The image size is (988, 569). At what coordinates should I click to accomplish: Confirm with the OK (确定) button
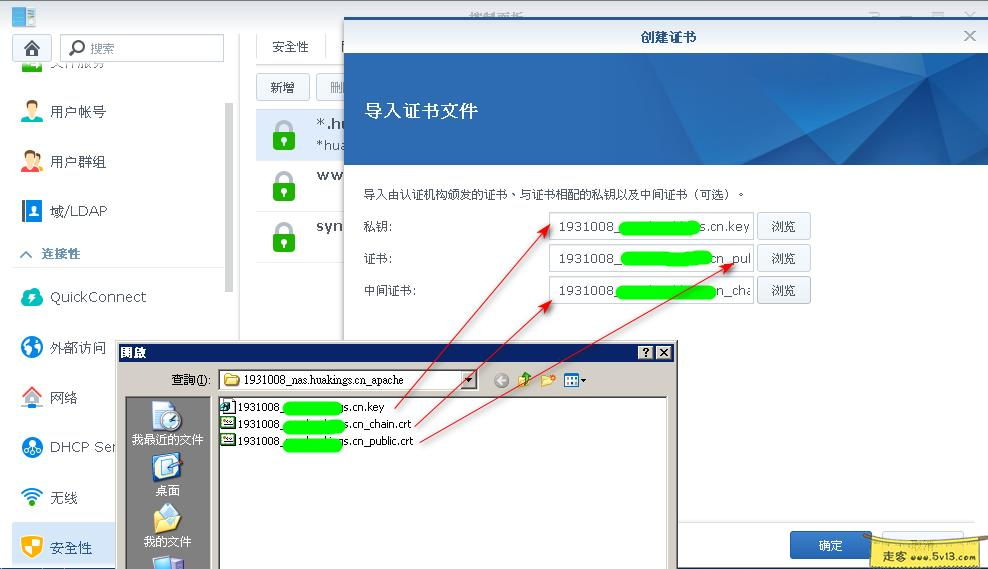830,545
